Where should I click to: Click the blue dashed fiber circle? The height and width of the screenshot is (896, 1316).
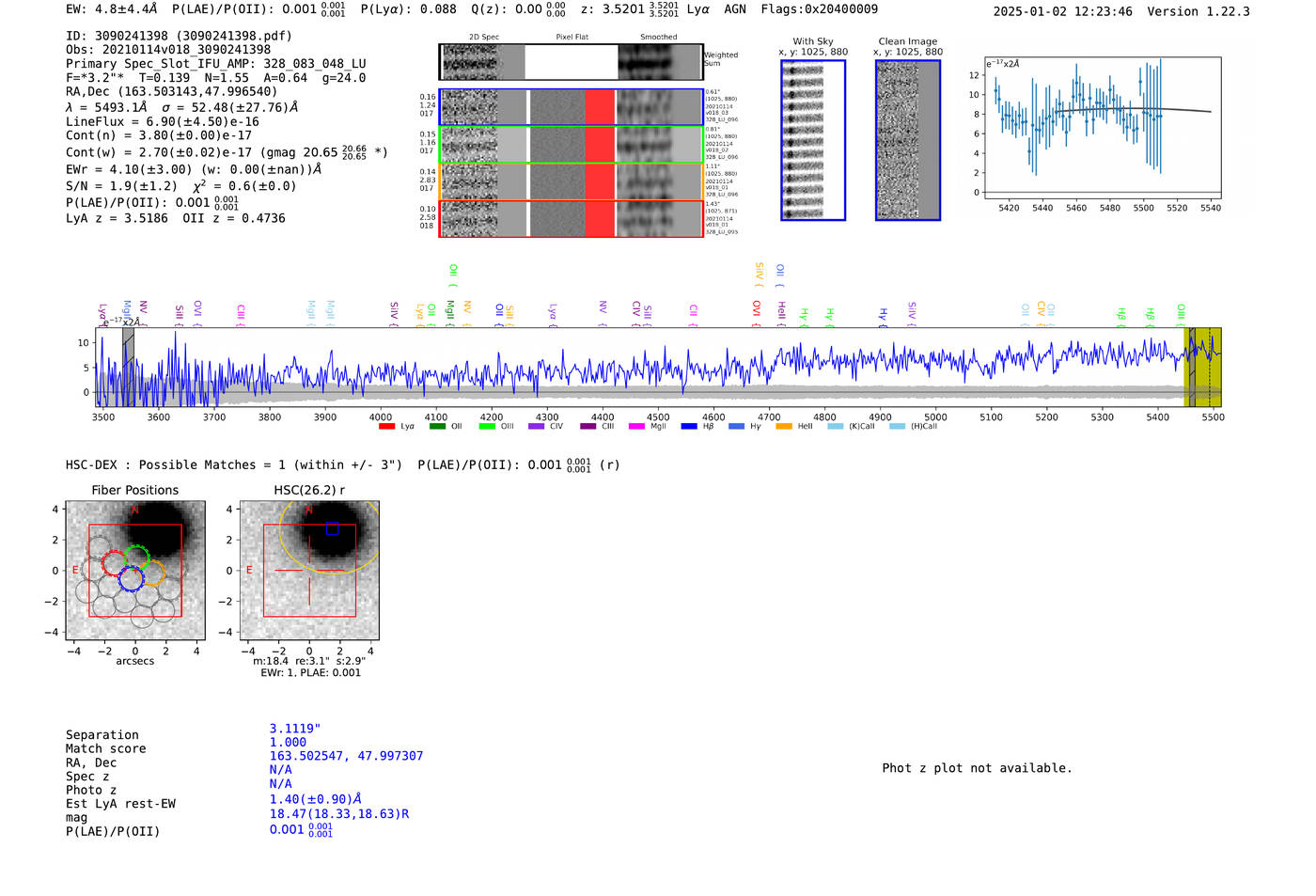coord(132,579)
